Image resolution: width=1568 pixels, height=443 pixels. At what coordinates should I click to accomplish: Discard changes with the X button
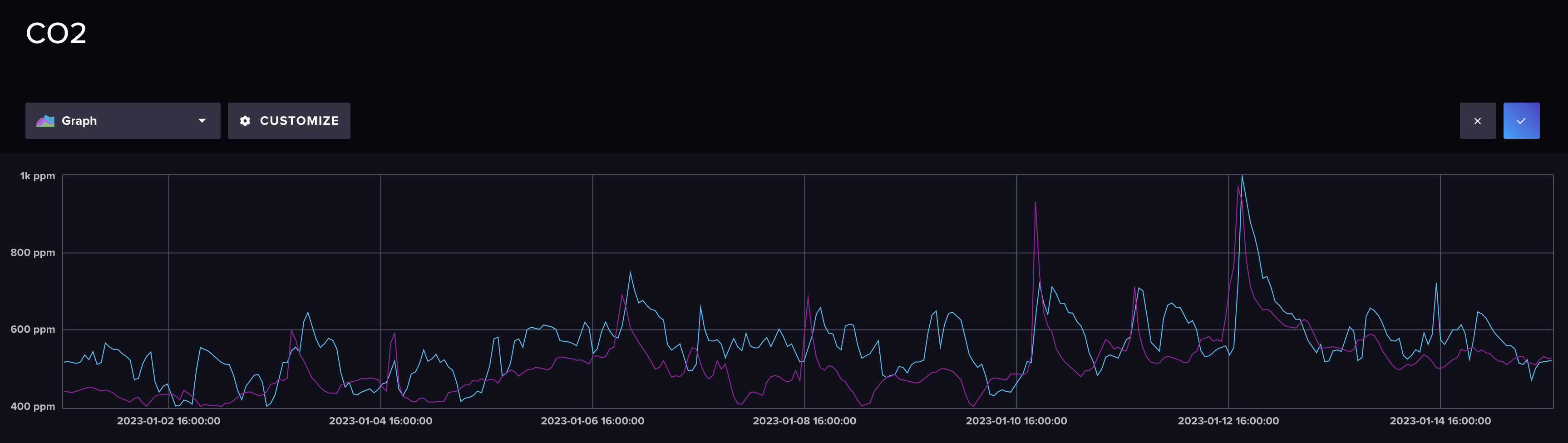coord(1477,120)
